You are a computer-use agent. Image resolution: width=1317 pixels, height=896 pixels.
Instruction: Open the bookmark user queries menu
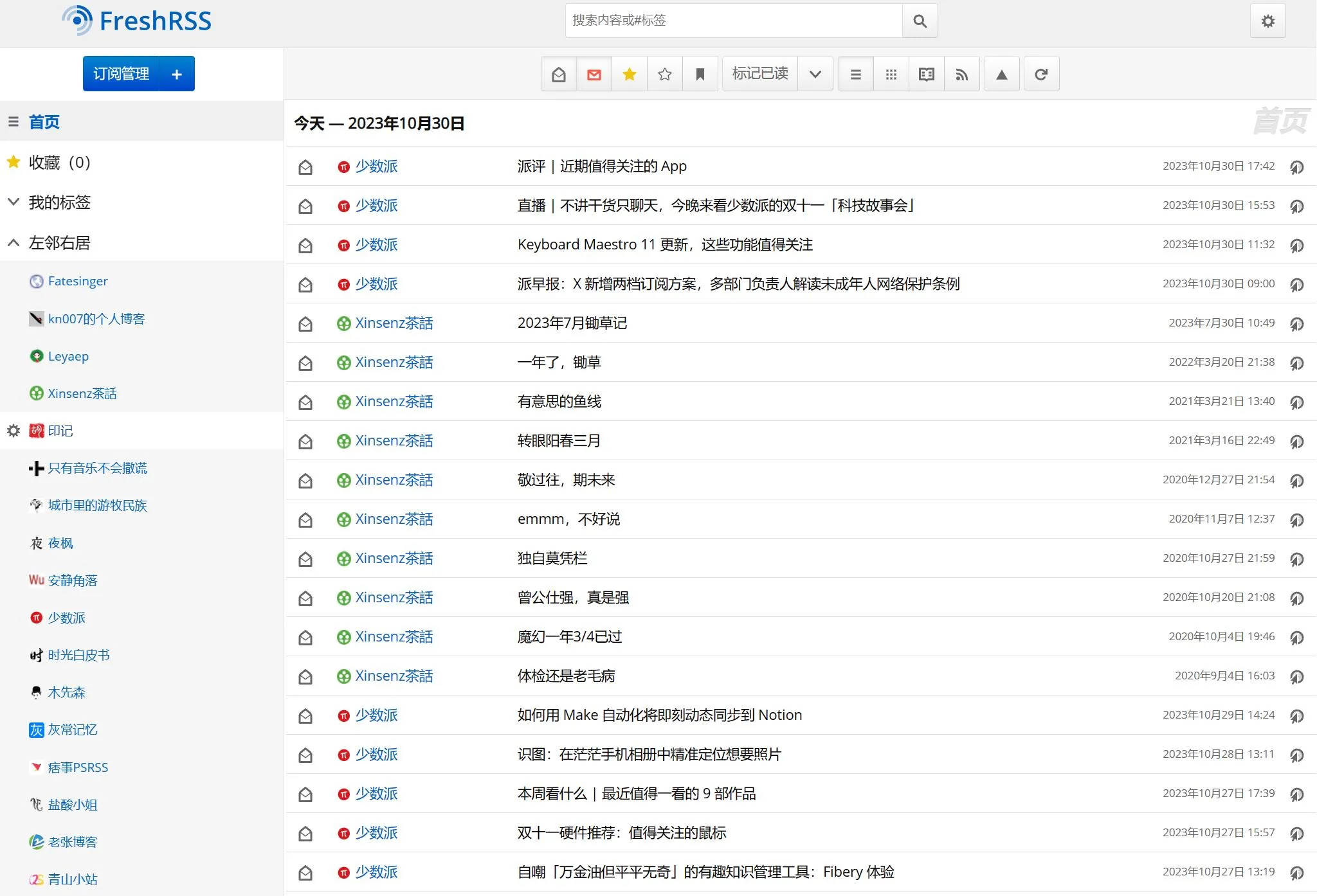coord(700,75)
